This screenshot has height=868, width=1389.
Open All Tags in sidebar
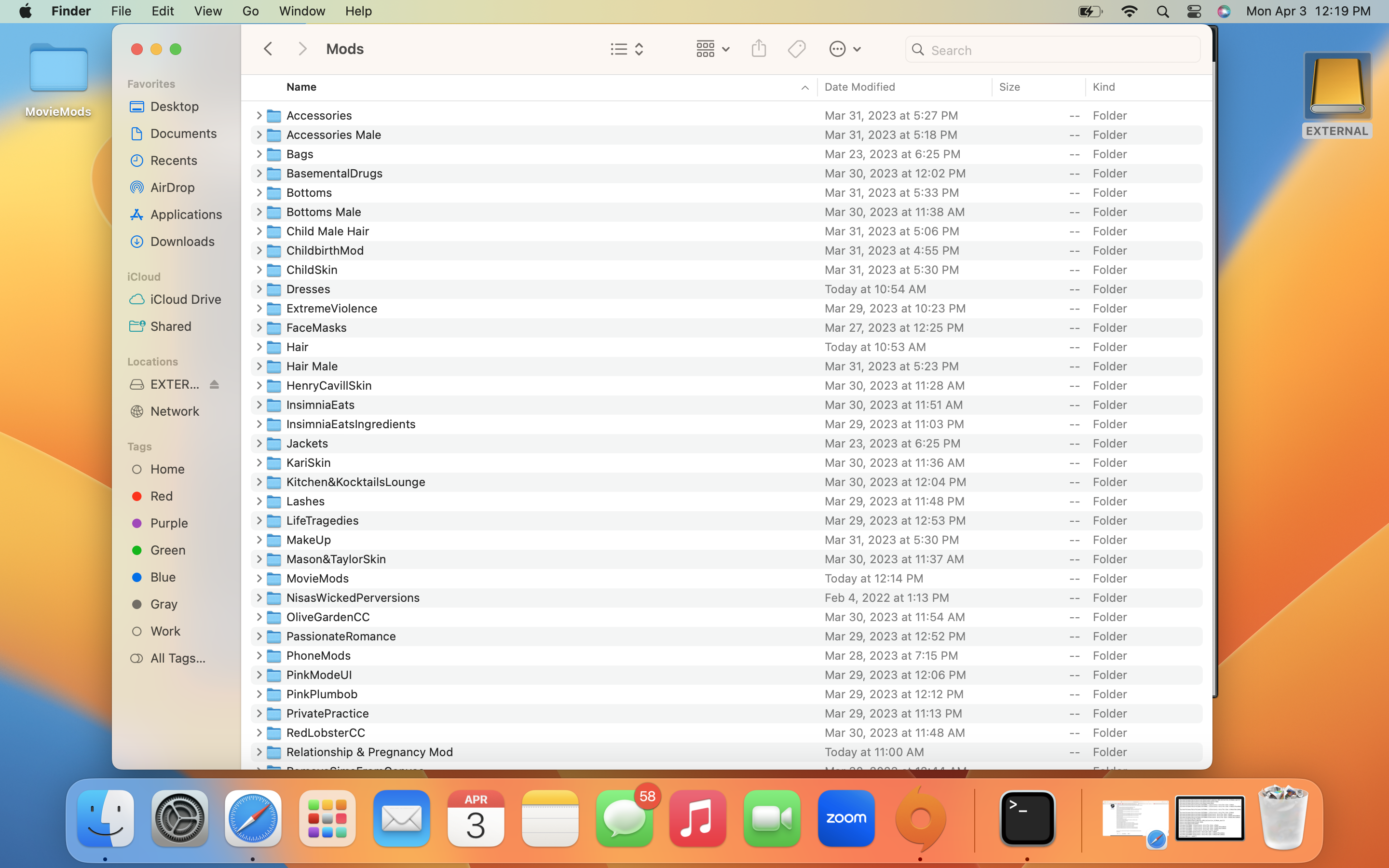[x=177, y=658]
